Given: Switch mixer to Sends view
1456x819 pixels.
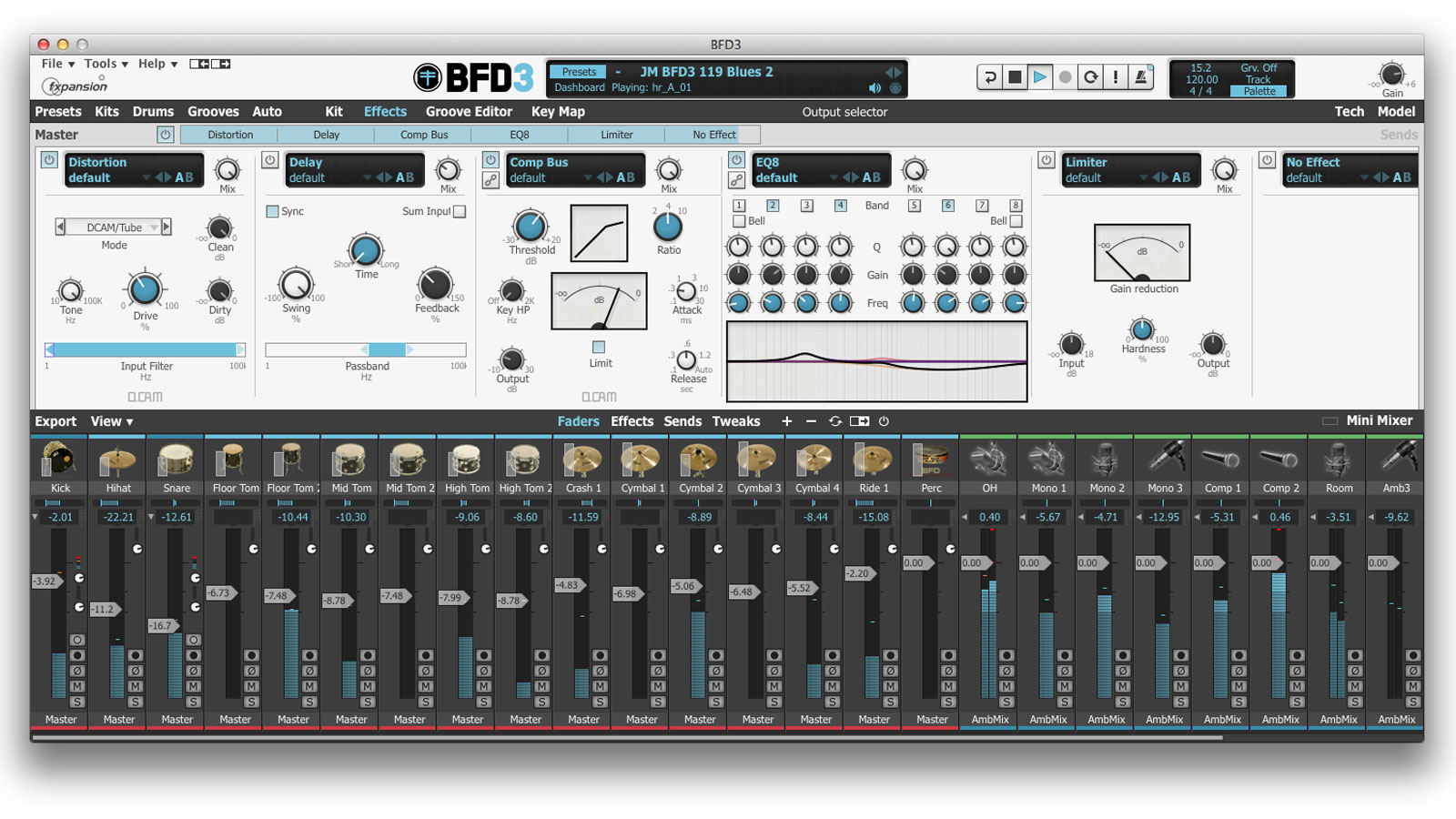Looking at the screenshot, I should [x=682, y=421].
